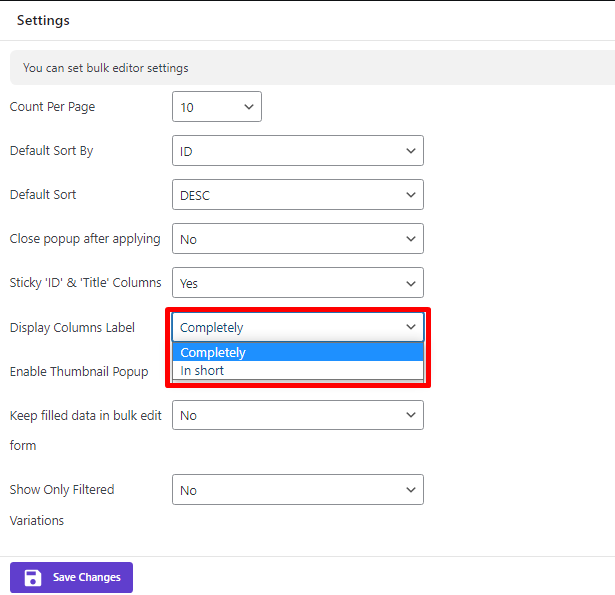Screen dimensions: 615x595
Task: Choose the In short option
Action: point(298,370)
